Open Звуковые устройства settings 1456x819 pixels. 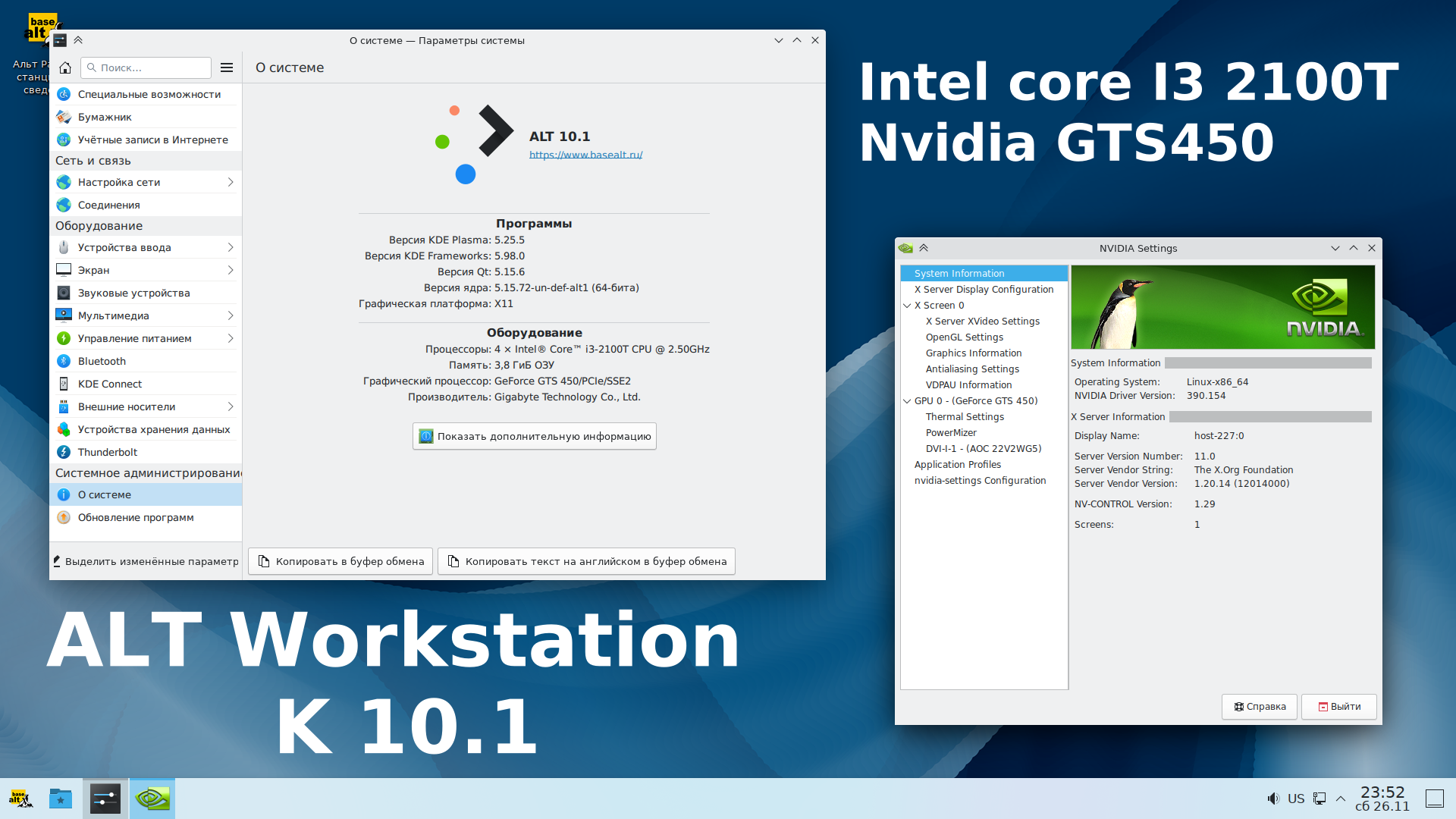coord(133,292)
